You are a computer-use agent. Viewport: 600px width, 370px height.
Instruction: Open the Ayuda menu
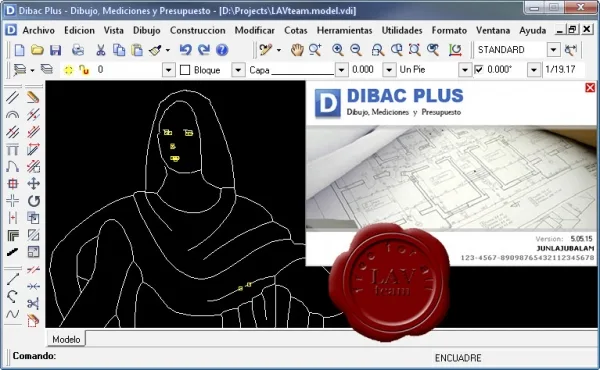click(532, 30)
